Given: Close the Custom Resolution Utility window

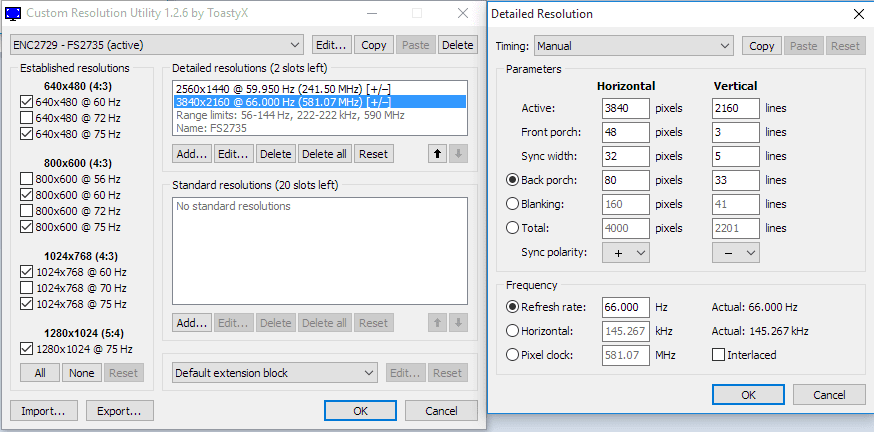Looking at the screenshot, I should 463,13.
